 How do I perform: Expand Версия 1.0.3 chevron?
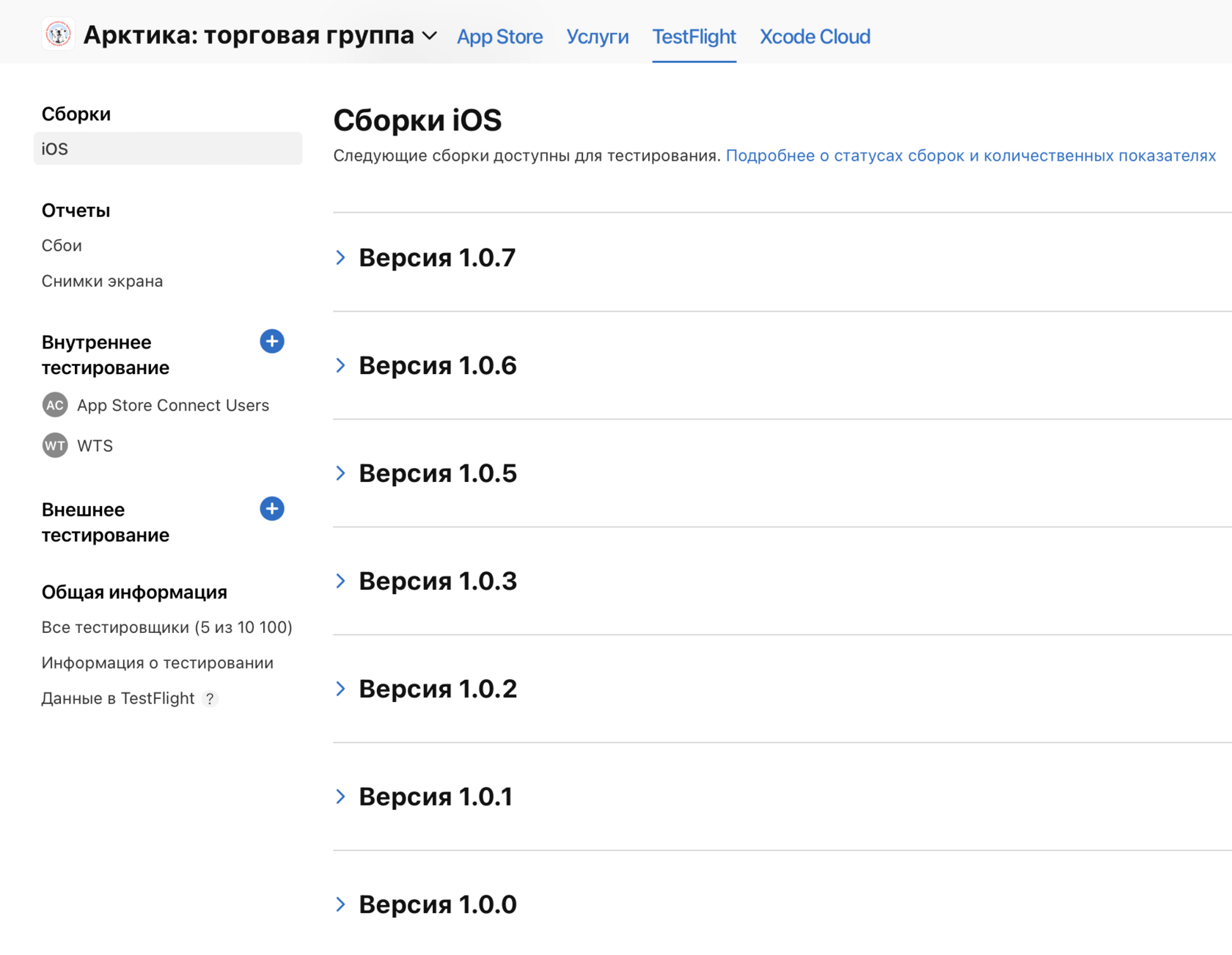pos(340,581)
